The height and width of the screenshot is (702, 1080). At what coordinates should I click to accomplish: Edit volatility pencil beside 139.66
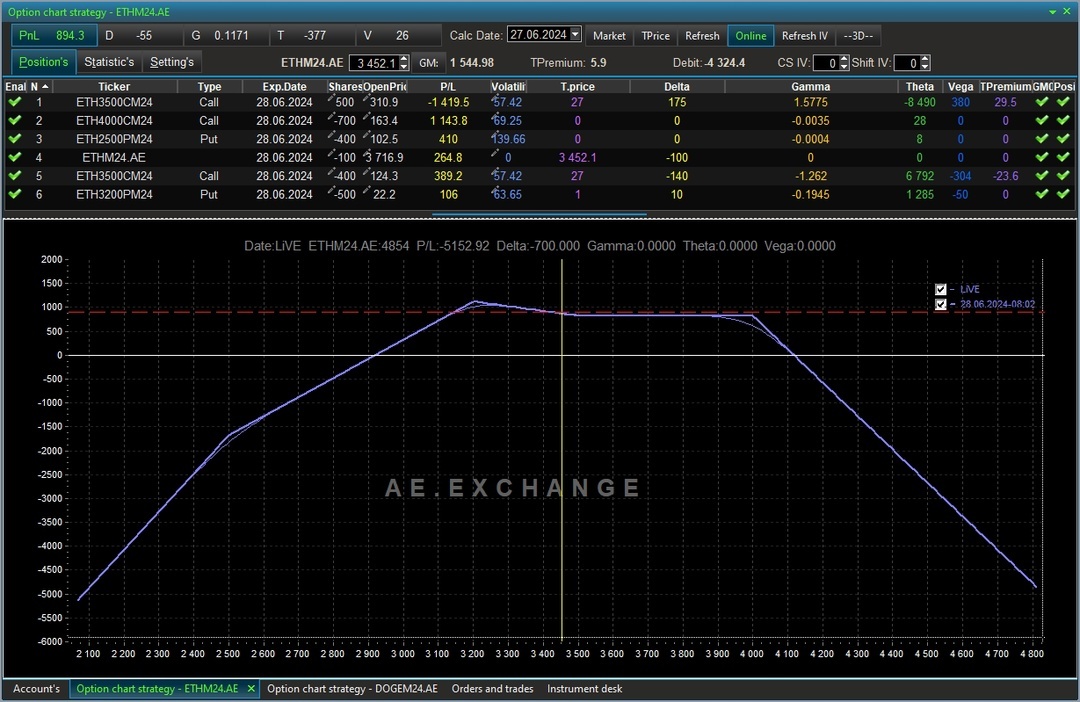(x=495, y=136)
